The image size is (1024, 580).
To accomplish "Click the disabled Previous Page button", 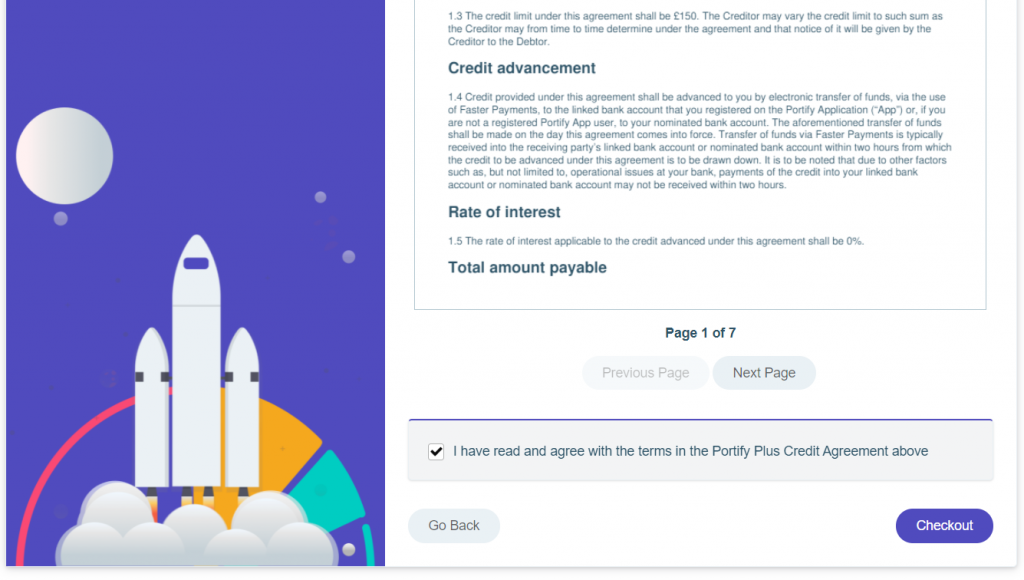I will coord(645,373).
